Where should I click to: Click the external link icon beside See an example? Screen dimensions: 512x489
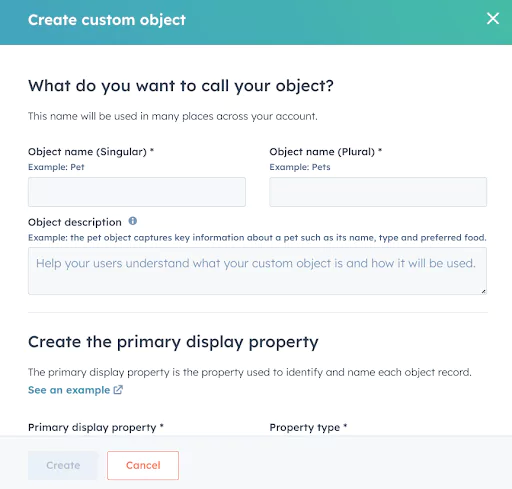coord(118,390)
